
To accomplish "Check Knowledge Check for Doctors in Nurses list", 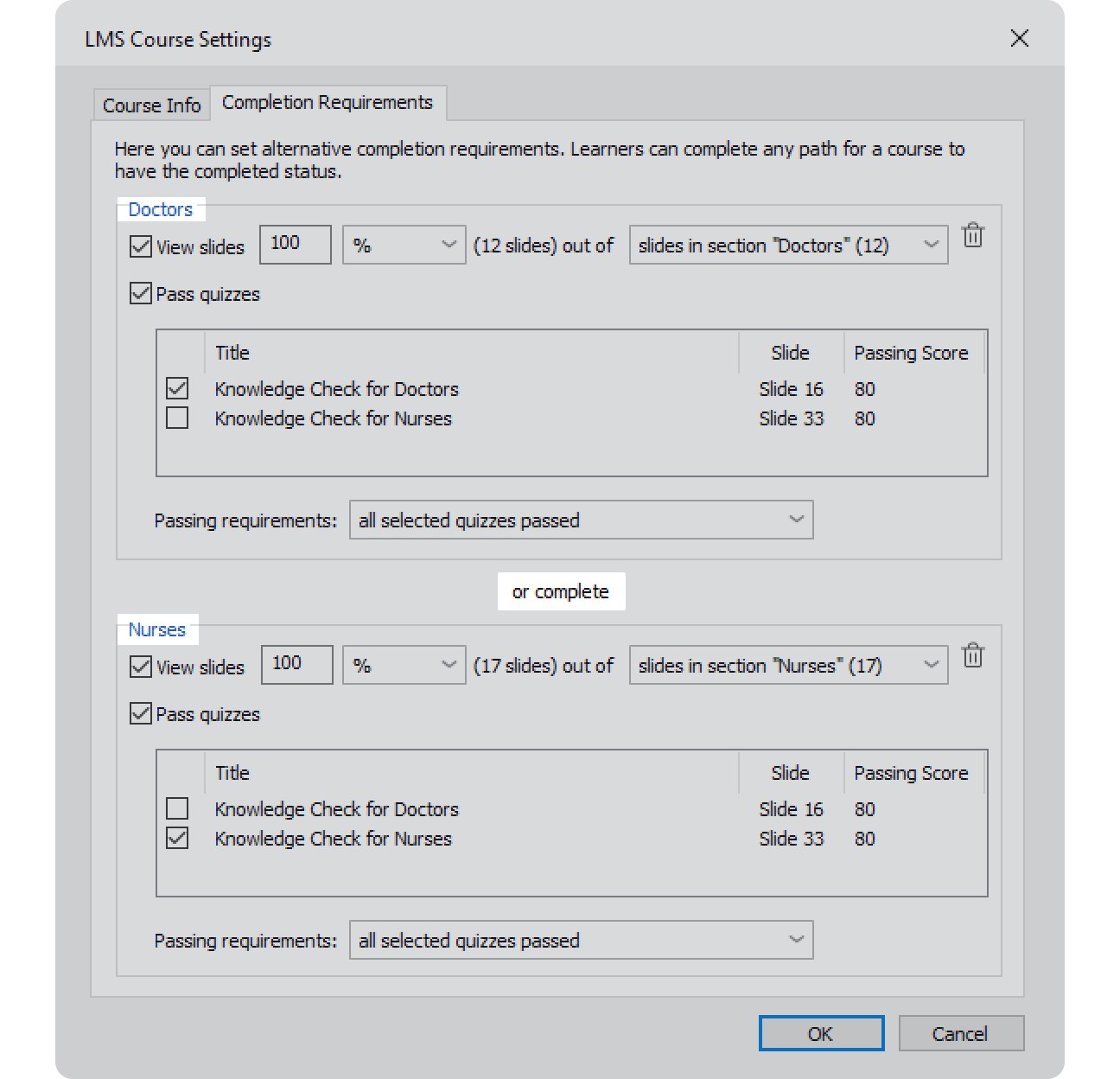I will click(x=177, y=808).
